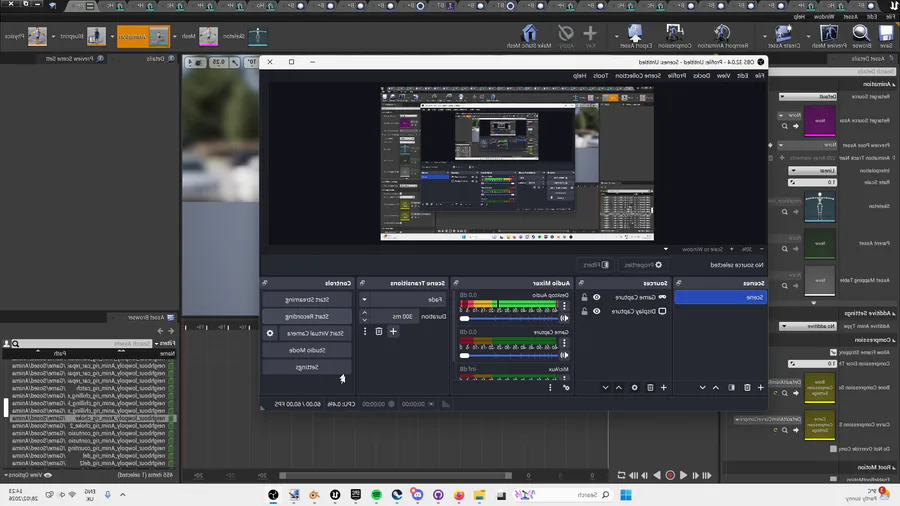Move scene down in Scenes dock

(702, 388)
